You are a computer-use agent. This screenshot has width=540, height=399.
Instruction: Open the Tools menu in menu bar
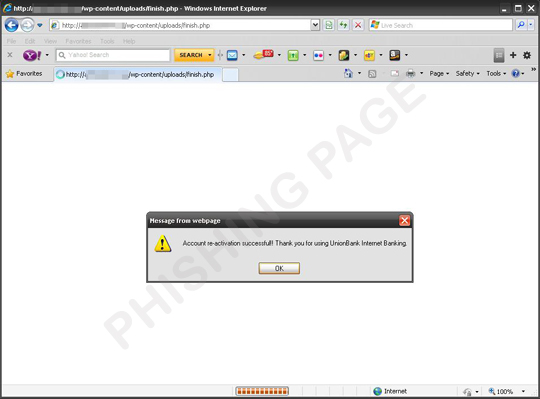[107, 41]
